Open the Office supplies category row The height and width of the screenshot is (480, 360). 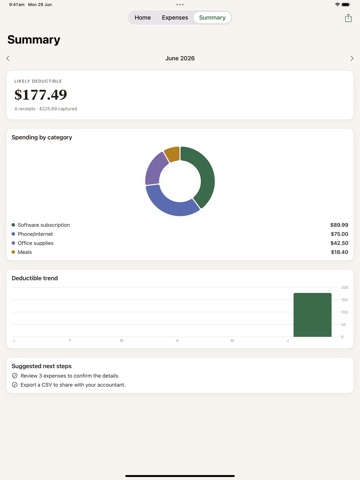[180, 243]
